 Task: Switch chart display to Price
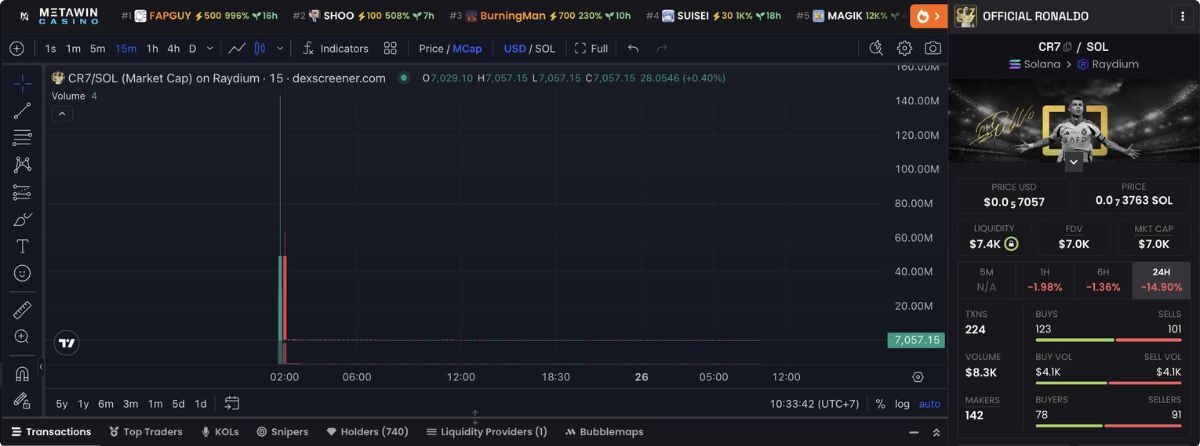point(431,48)
